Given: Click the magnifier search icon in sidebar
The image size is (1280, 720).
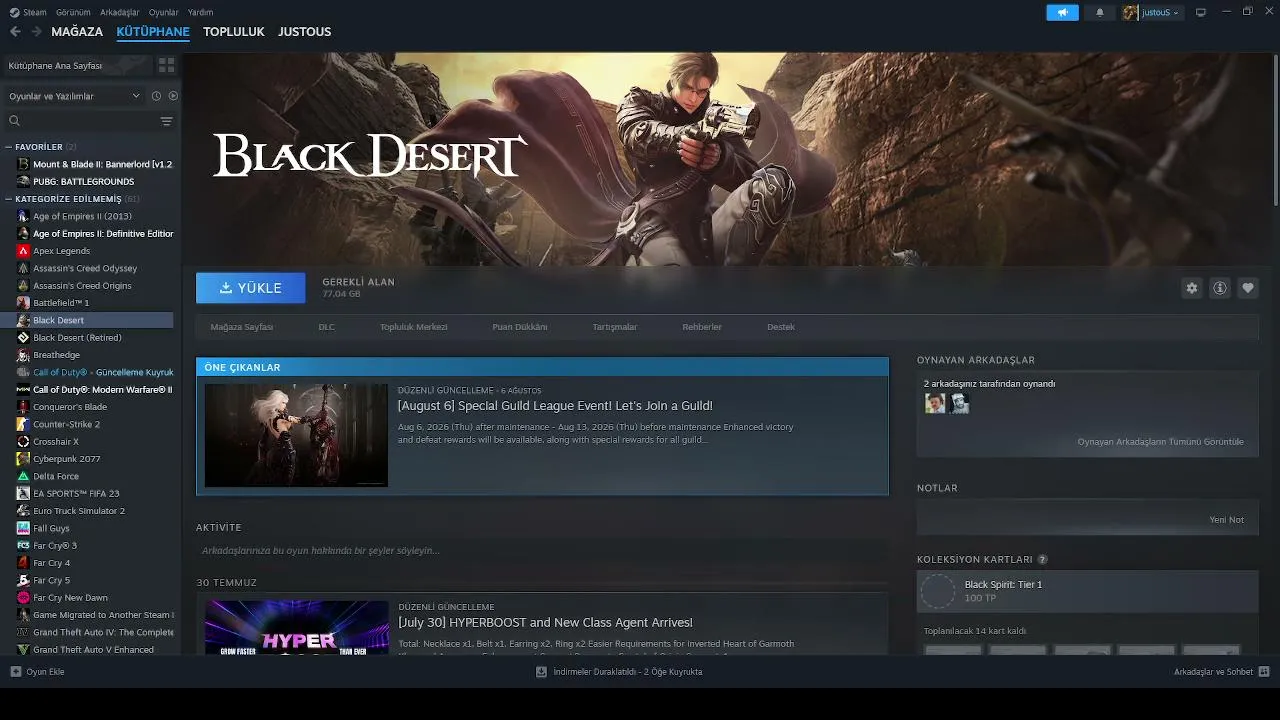Looking at the screenshot, I should [x=14, y=121].
